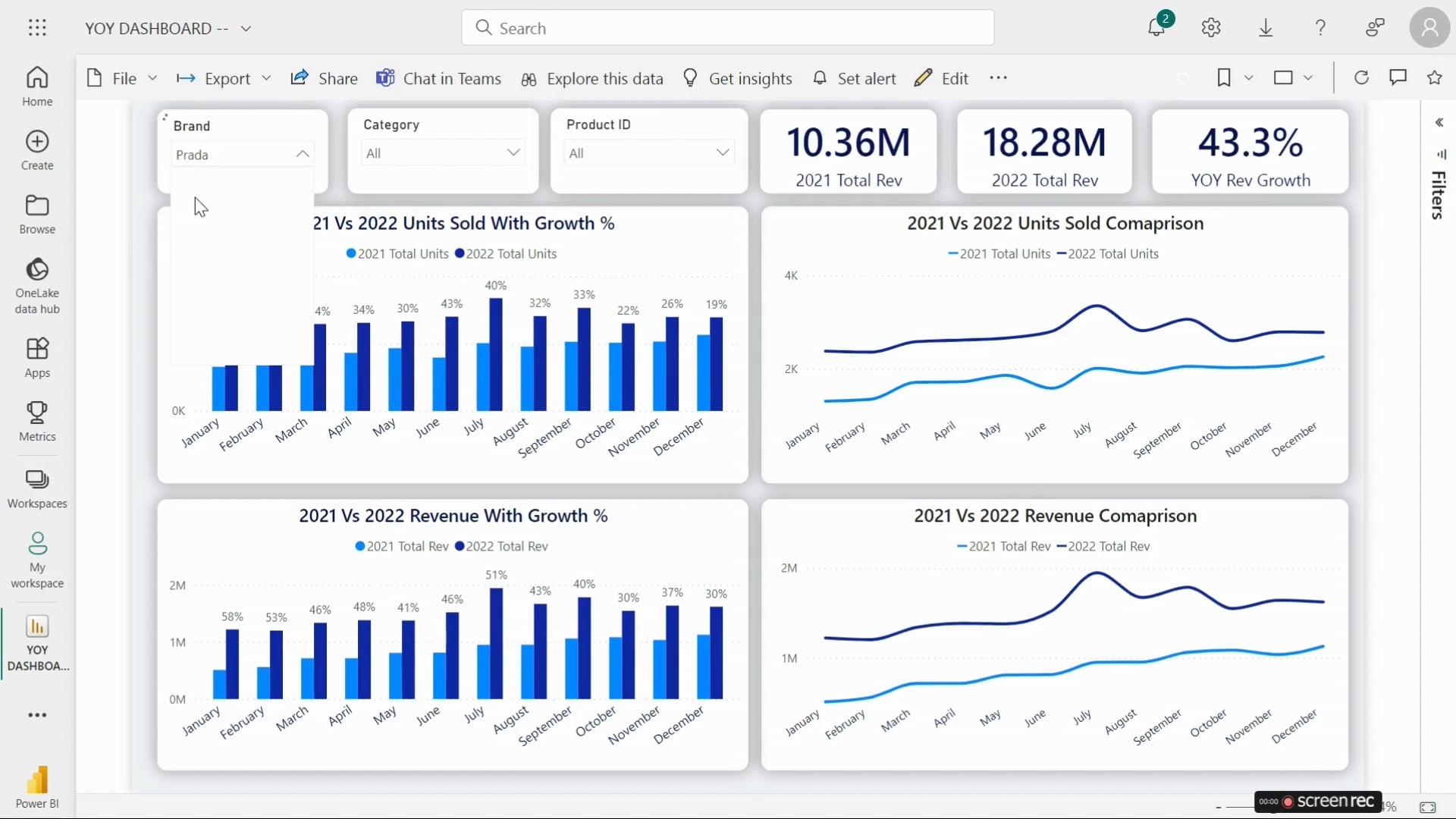Expand the bookmark dropdown arrow
This screenshot has height=819, width=1456.
pyautogui.click(x=1248, y=77)
